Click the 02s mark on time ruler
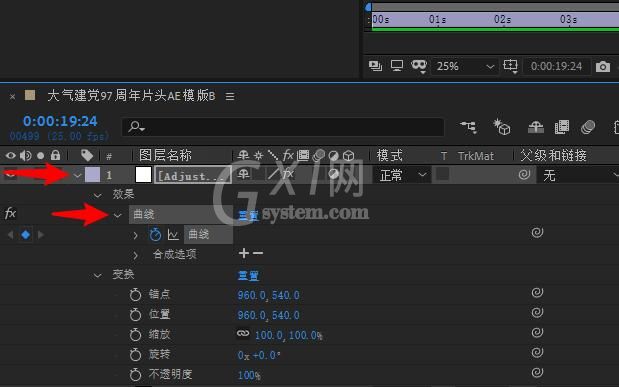 [503, 19]
